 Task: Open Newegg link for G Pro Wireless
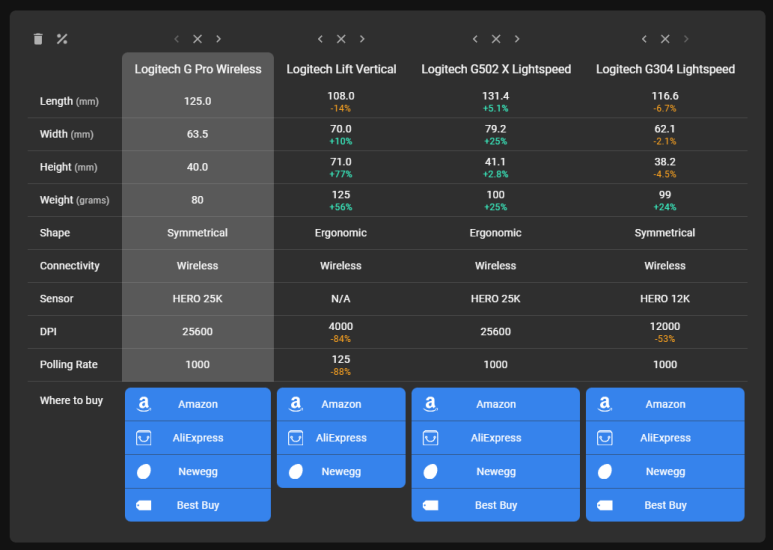tap(198, 472)
